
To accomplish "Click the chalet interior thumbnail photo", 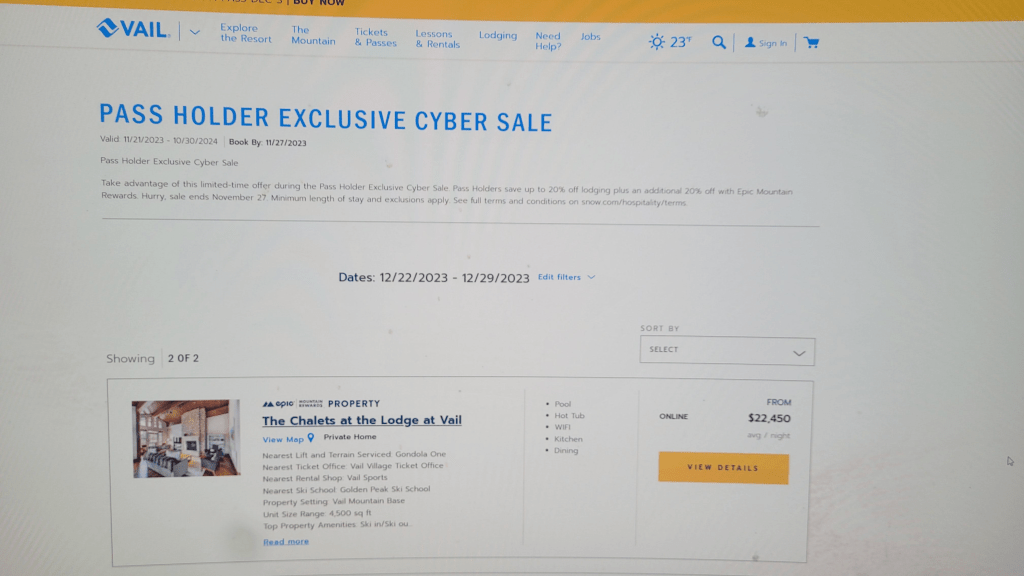I will [x=186, y=438].
